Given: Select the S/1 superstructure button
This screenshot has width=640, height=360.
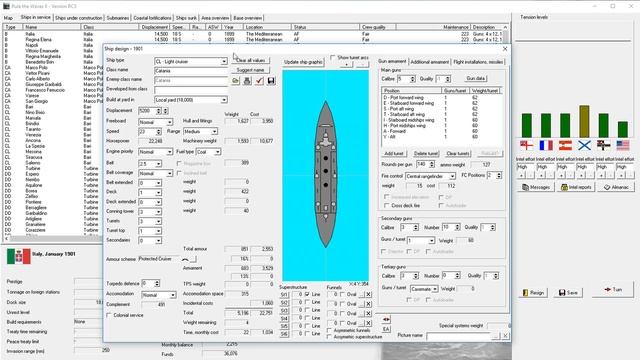Looking at the screenshot, I should coord(284,295).
